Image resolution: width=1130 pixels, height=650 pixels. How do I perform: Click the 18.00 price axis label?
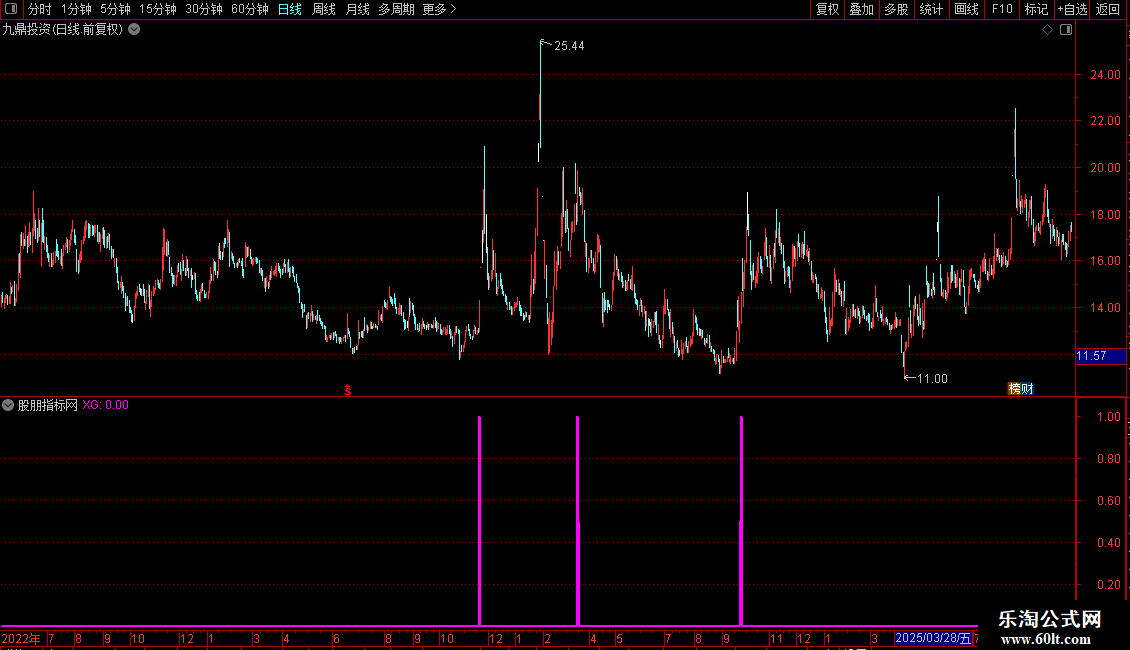coord(1105,215)
